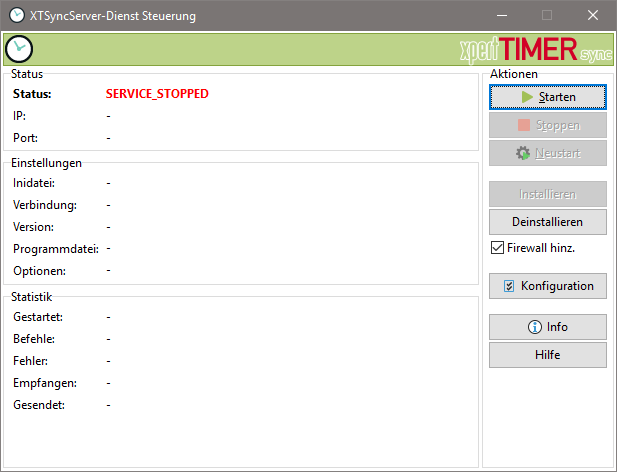Select the red SERVICE_STOPPED status text
The height and width of the screenshot is (472, 617).
click(157, 94)
